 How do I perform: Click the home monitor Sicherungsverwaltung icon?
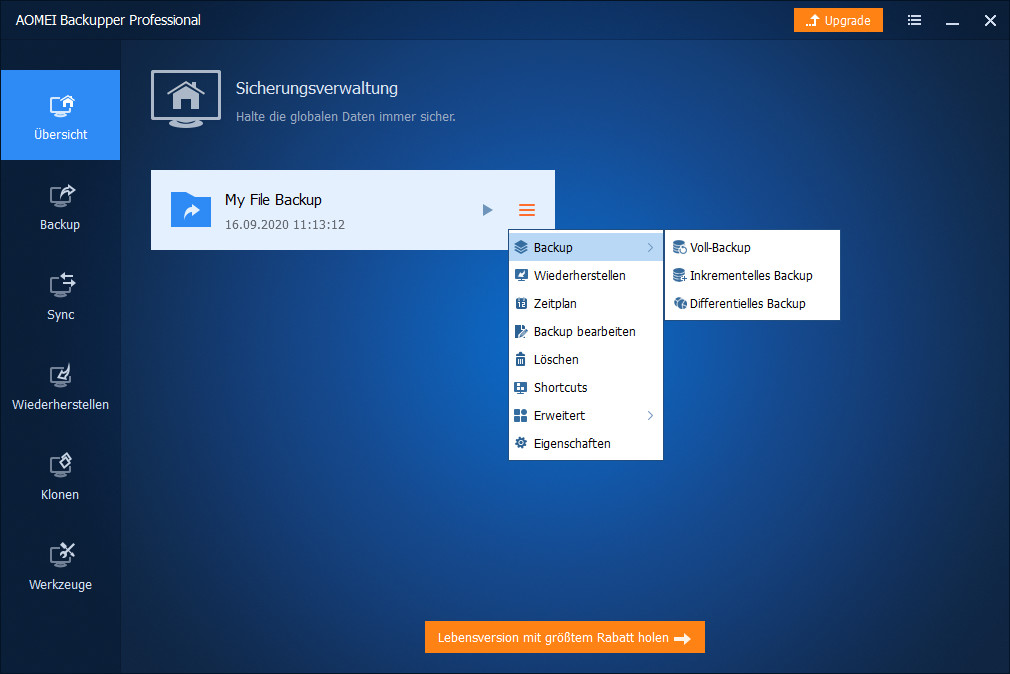186,99
